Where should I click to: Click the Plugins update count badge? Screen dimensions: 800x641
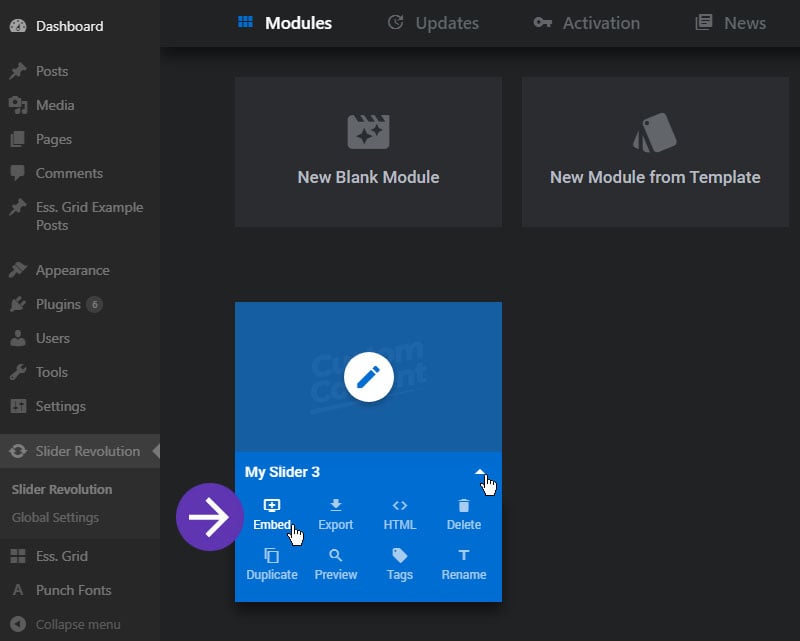94,305
